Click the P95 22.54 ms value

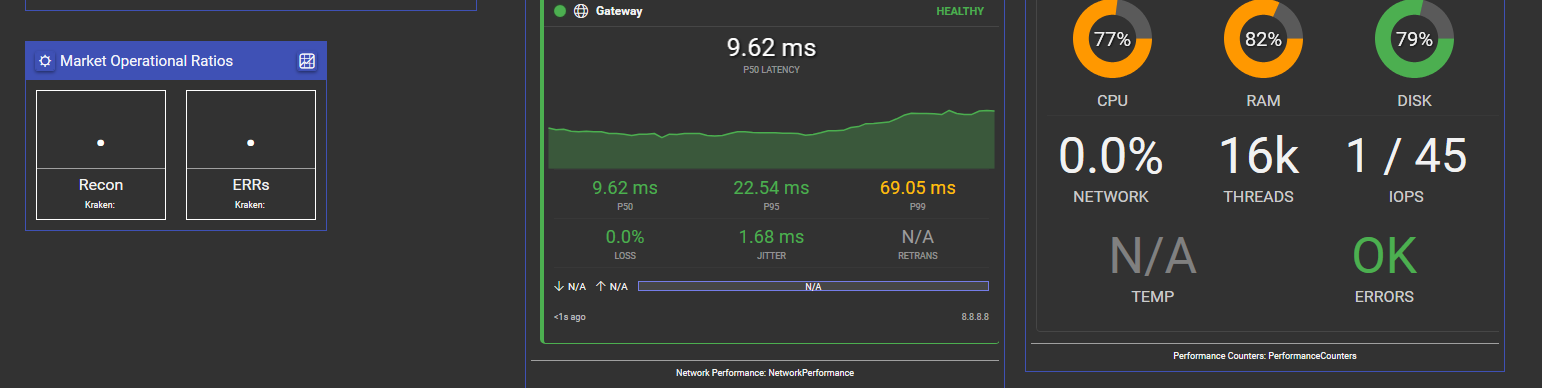771,188
